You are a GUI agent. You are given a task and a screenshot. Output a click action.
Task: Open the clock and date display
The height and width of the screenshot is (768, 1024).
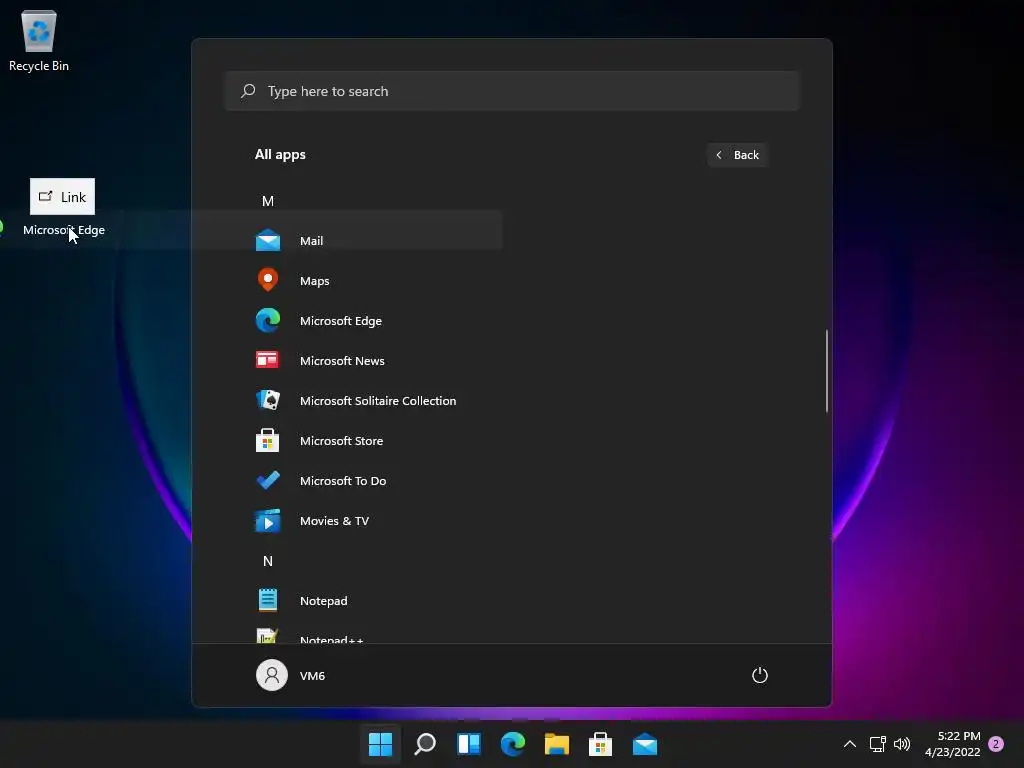[953, 744]
